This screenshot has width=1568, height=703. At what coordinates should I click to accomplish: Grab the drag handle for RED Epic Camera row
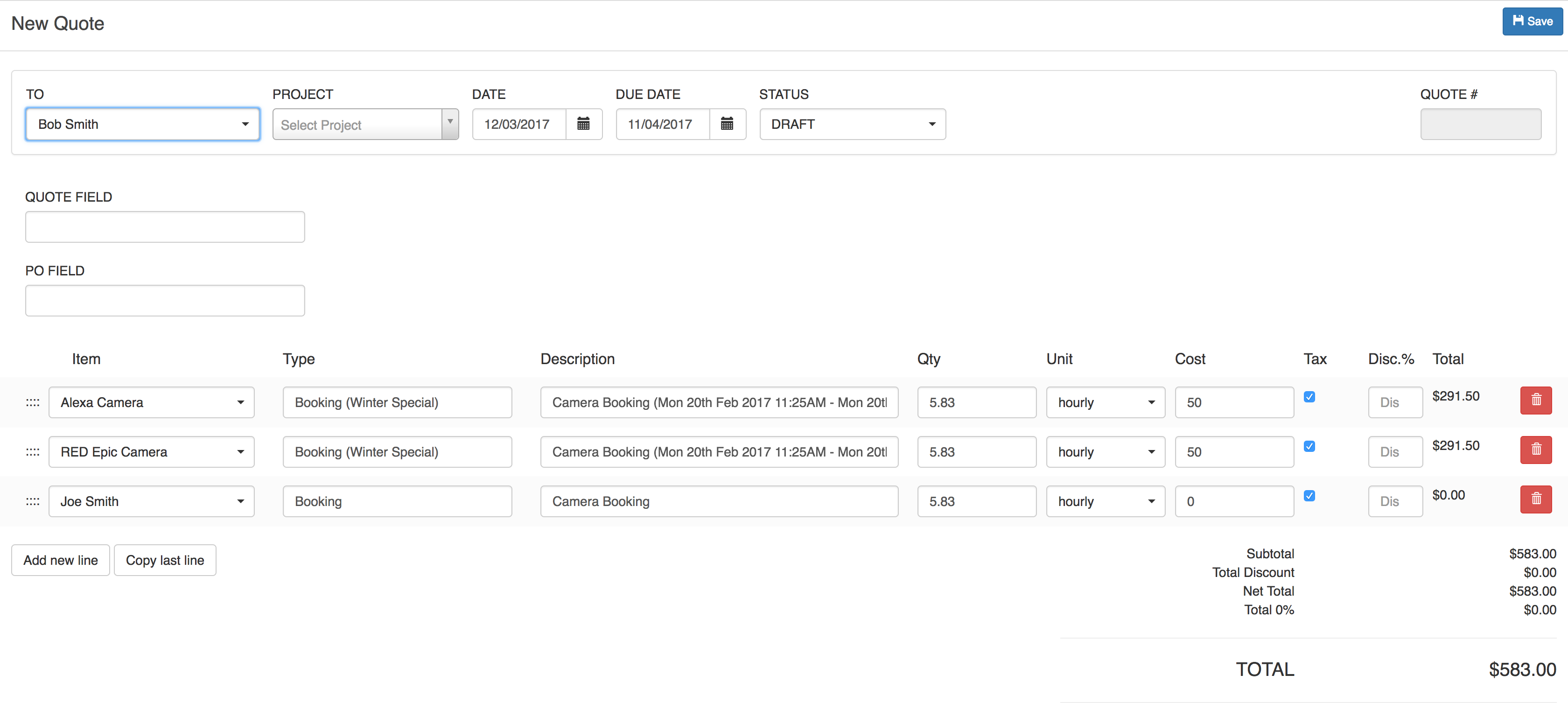click(x=33, y=451)
